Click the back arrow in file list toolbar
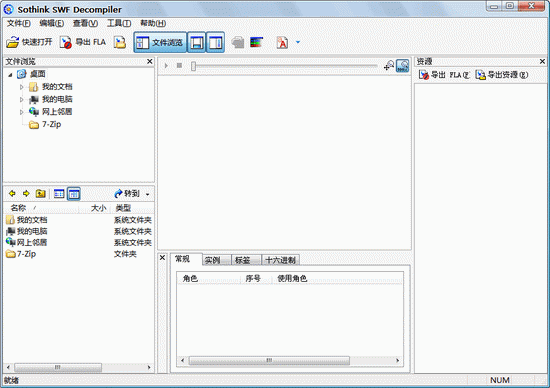Viewport: 550px width, 388px height. pos(12,194)
